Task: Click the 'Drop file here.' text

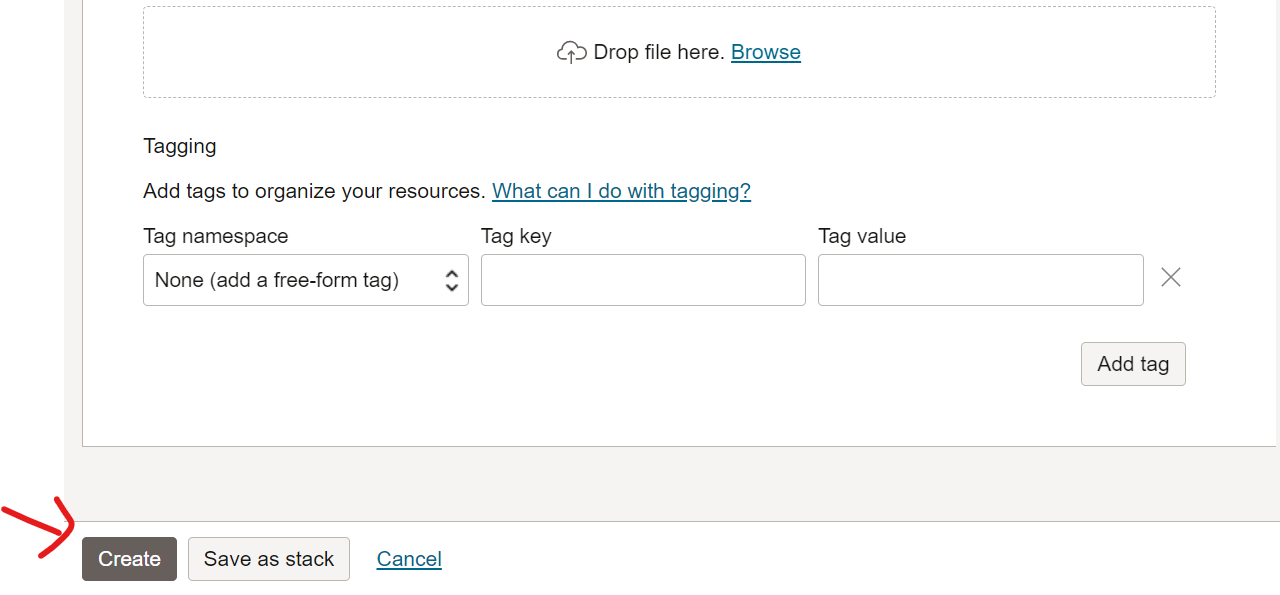Action: coord(659,52)
